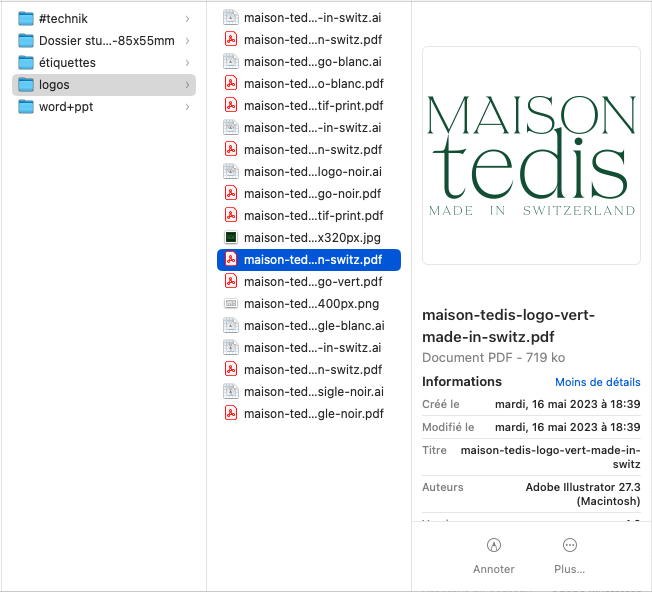652x592 pixels.
Task: Click the Maison Tedis logo preview thumbnail
Action: coord(531,155)
